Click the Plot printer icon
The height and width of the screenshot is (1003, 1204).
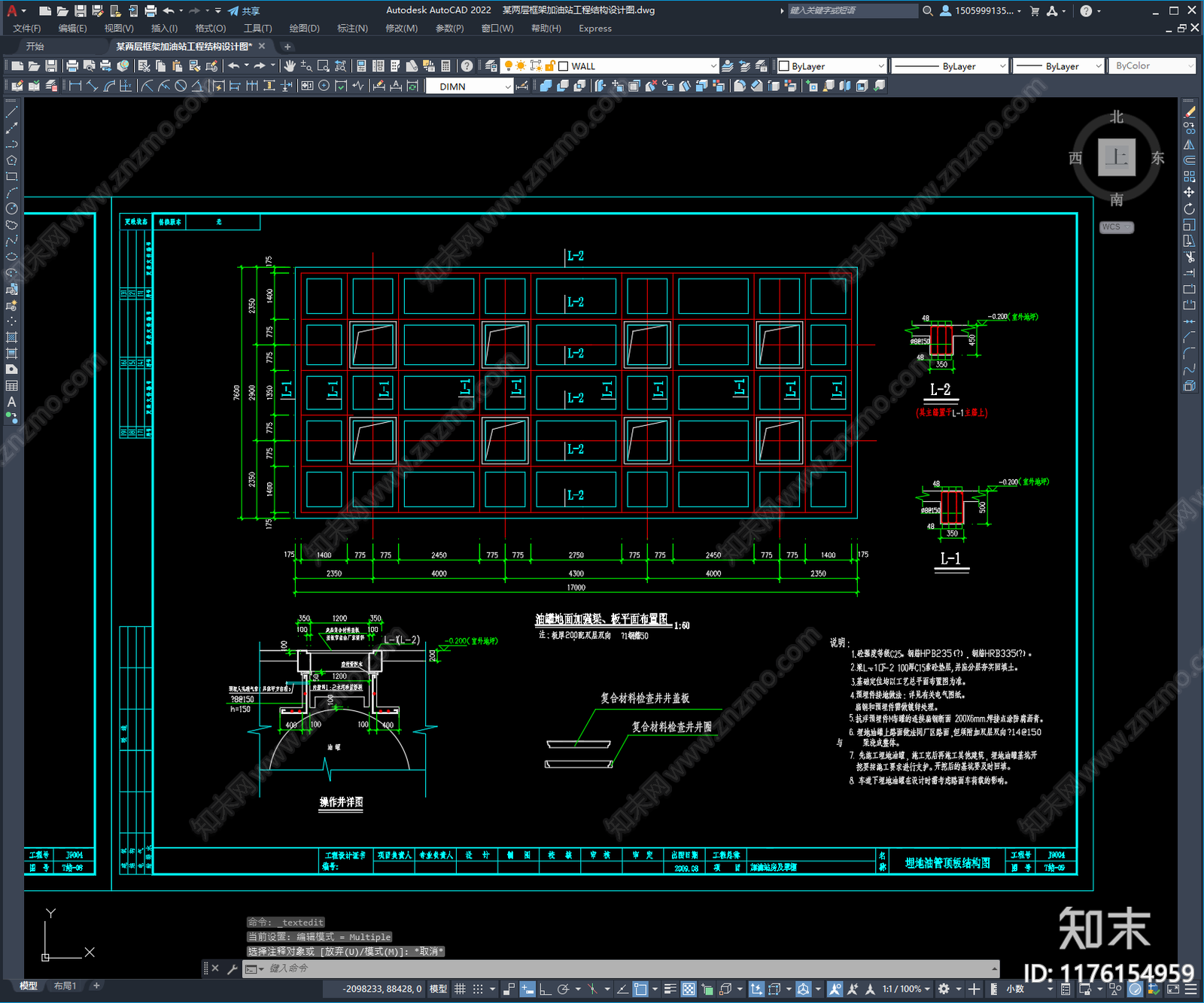click(x=72, y=66)
